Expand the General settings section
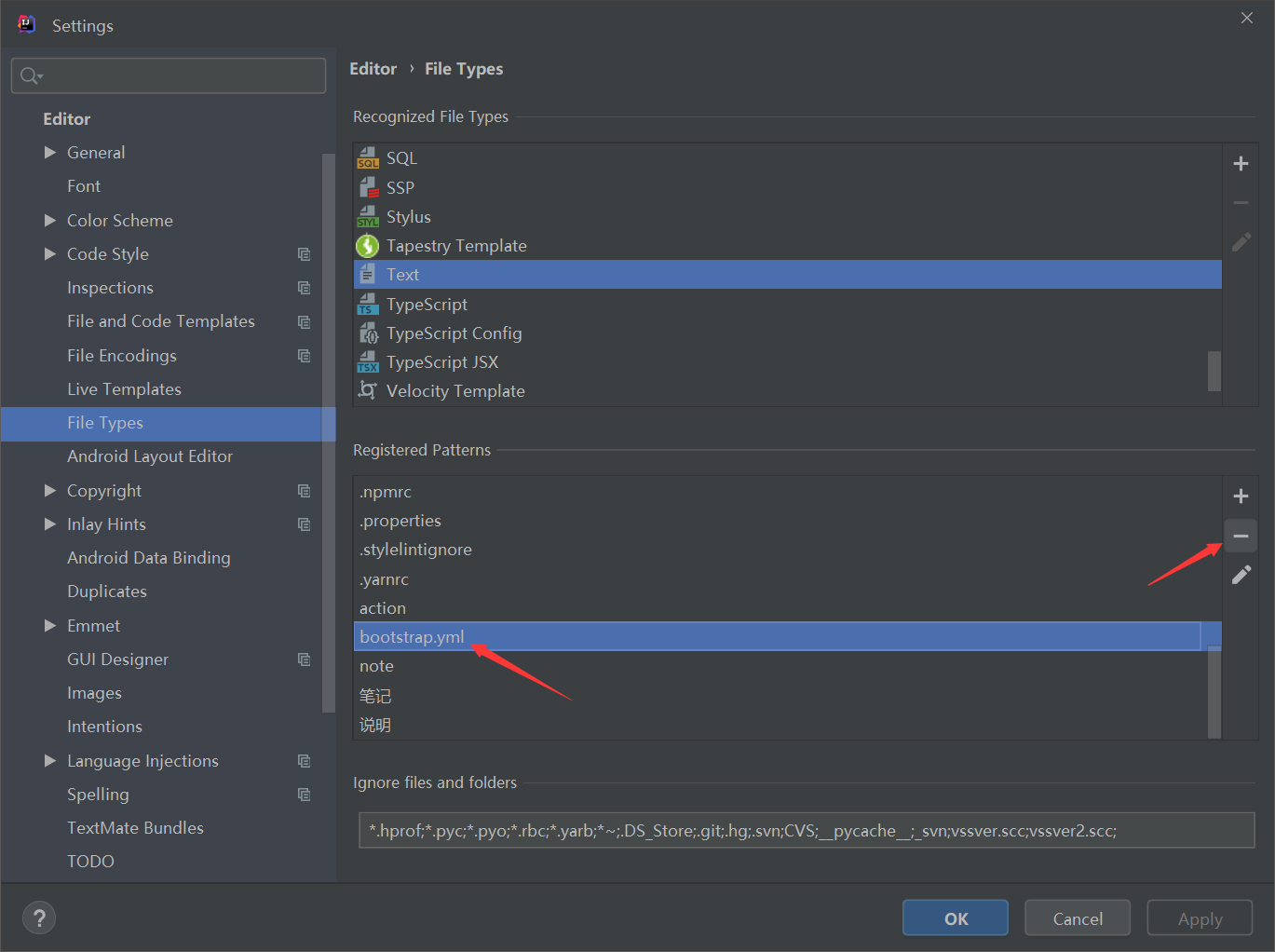This screenshot has height=952, width=1275. point(50,152)
